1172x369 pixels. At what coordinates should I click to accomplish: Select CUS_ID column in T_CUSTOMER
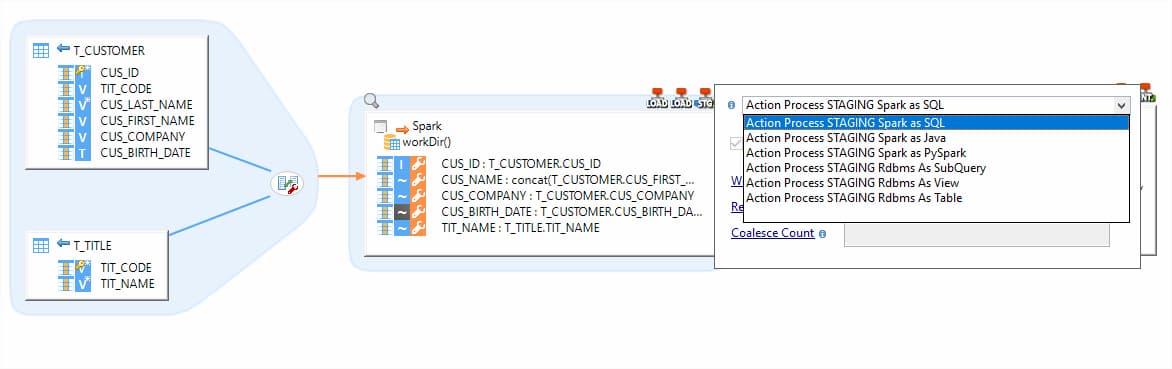click(120, 73)
